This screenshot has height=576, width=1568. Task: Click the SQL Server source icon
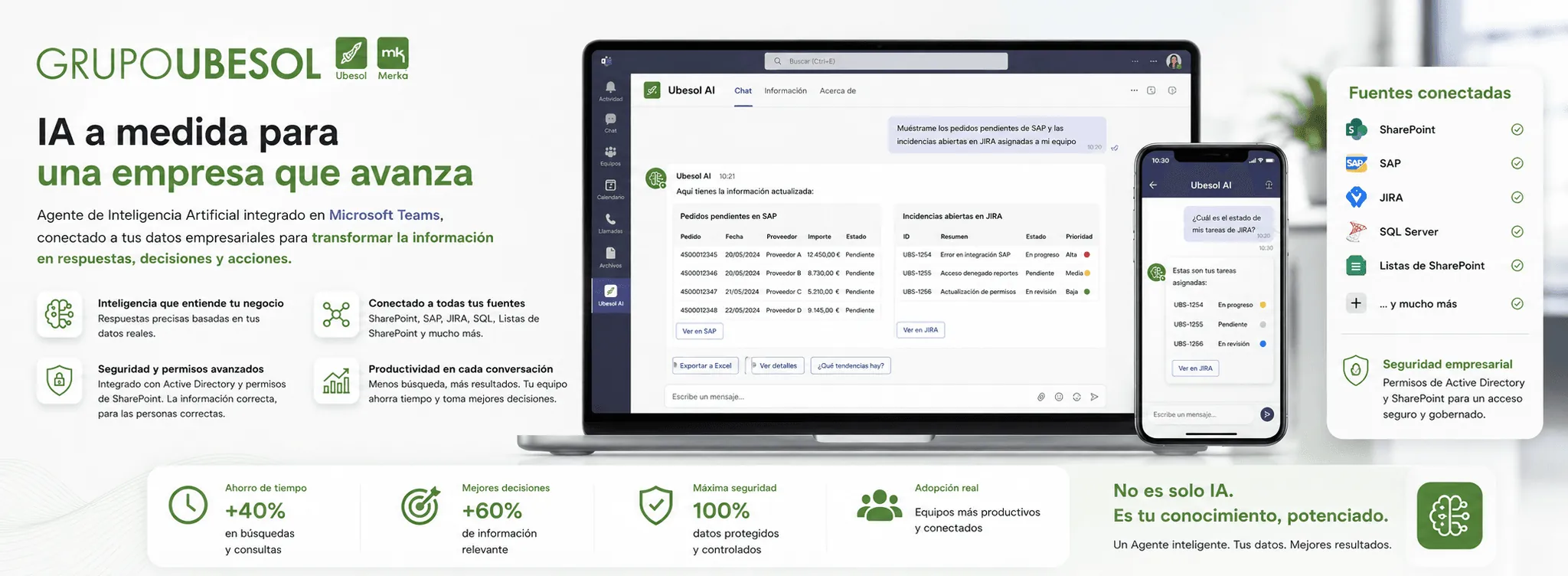click(1356, 231)
